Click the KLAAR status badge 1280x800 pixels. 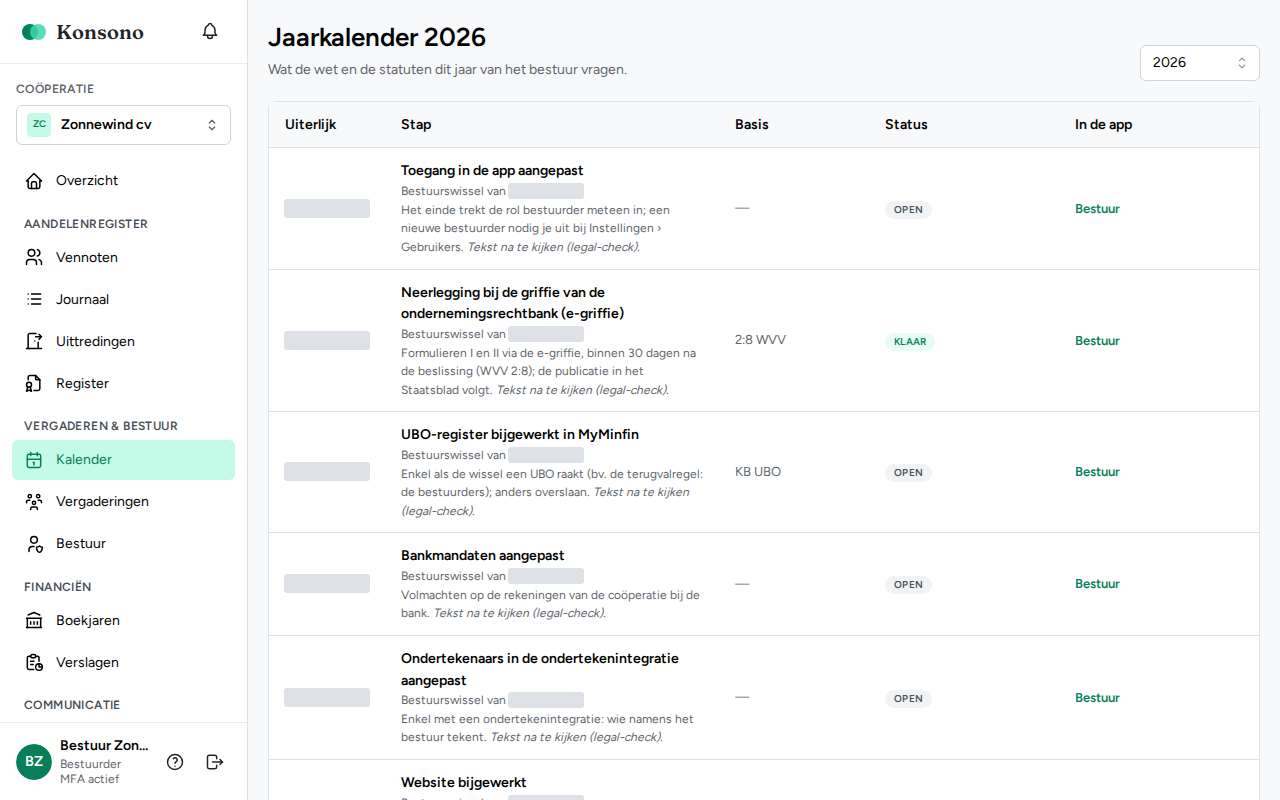pos(909,342)
